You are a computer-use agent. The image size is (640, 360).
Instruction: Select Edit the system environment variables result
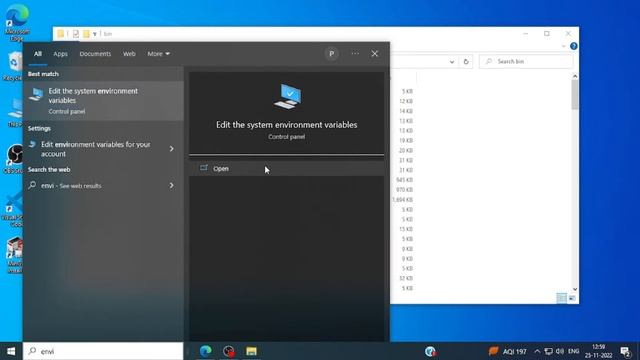(x=103, y=100)
